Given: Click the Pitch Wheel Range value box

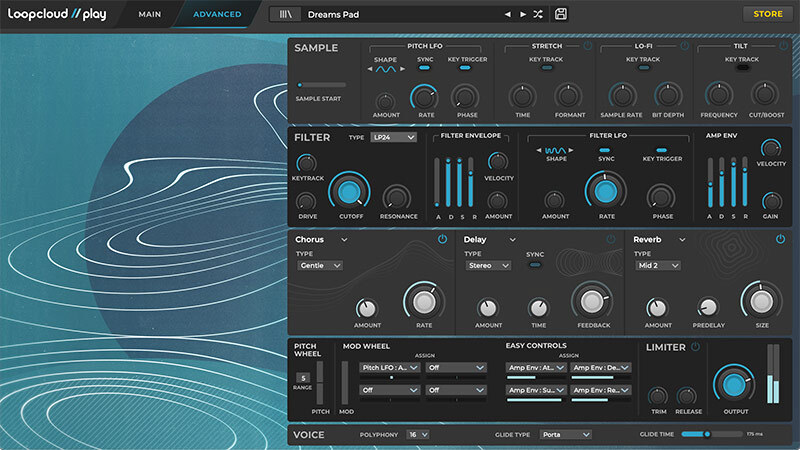Looking at the screenshot, I should 302,378.
